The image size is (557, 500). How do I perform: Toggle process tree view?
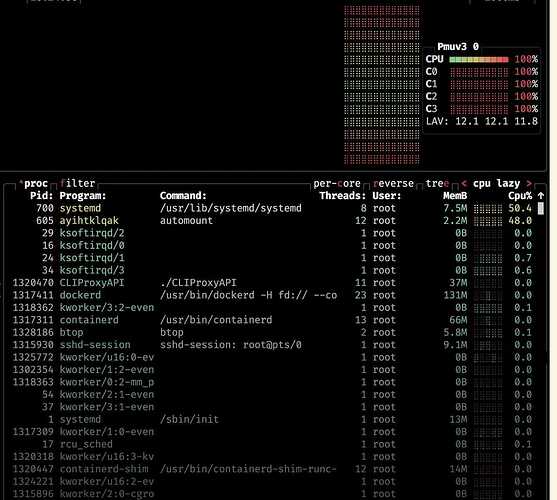[437, 183]
